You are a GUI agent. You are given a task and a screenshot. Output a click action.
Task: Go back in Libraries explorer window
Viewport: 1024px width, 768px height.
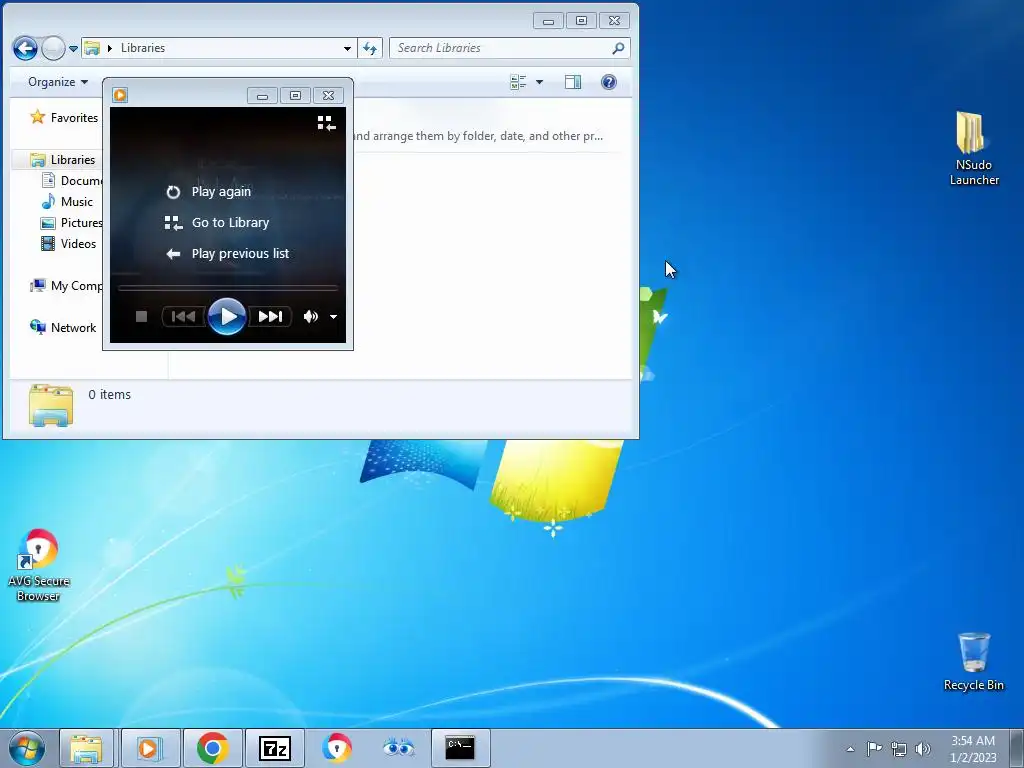click(25, 48)
